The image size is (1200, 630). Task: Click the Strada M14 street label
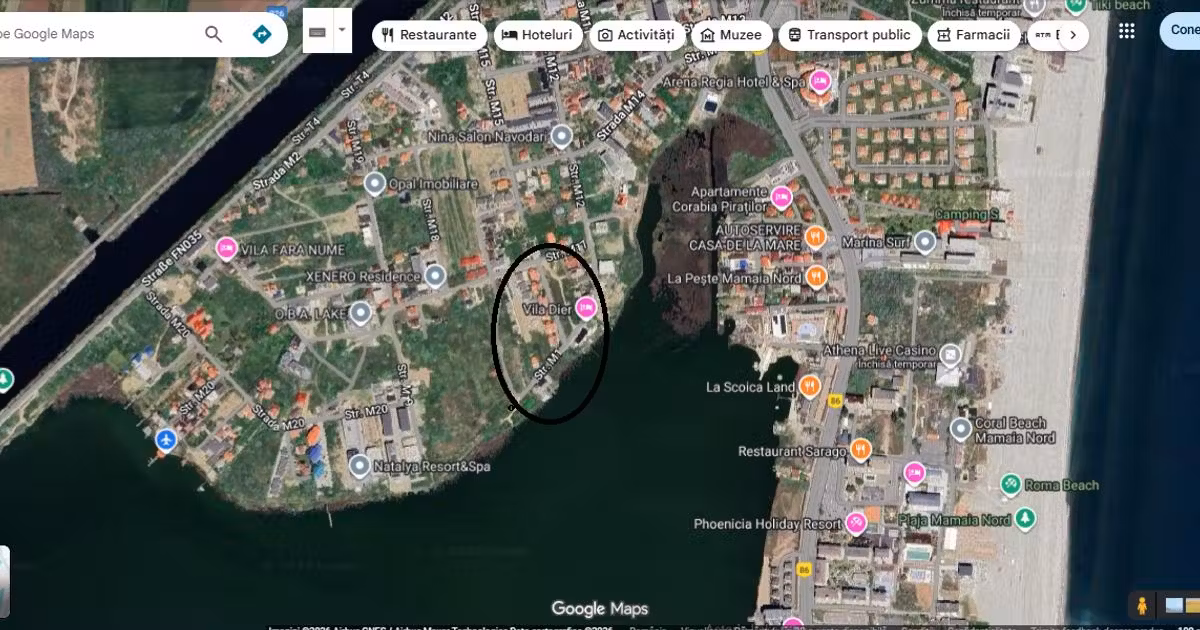(622, 116)
